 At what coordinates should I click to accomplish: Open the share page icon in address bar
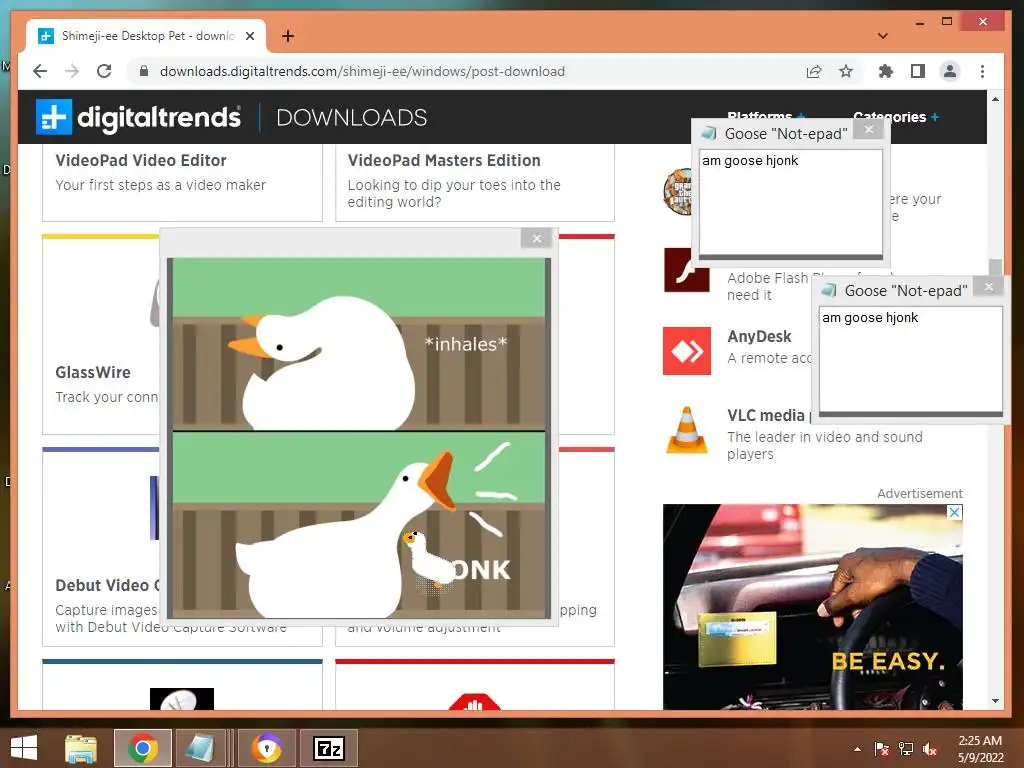(x=814, y=71)
